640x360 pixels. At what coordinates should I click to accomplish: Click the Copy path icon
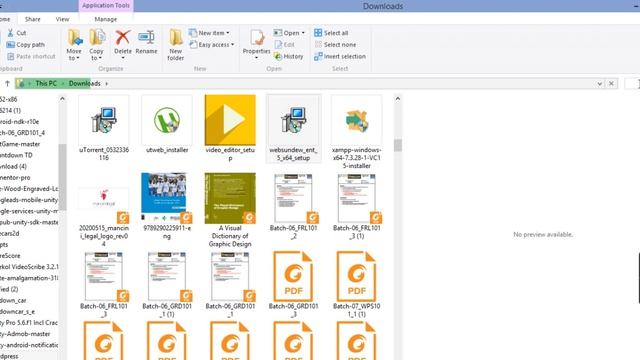[x=11, y=44]
